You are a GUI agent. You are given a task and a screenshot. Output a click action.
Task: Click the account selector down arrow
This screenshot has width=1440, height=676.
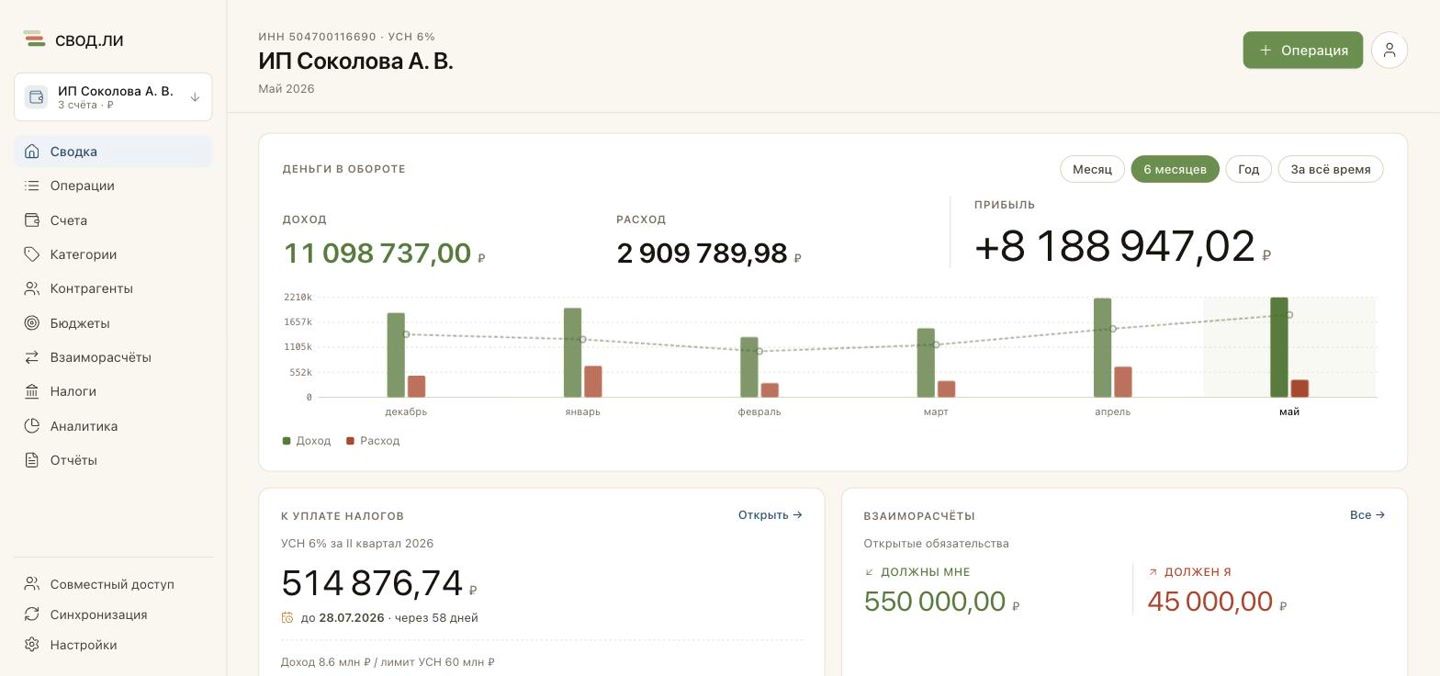pos(195,97)
